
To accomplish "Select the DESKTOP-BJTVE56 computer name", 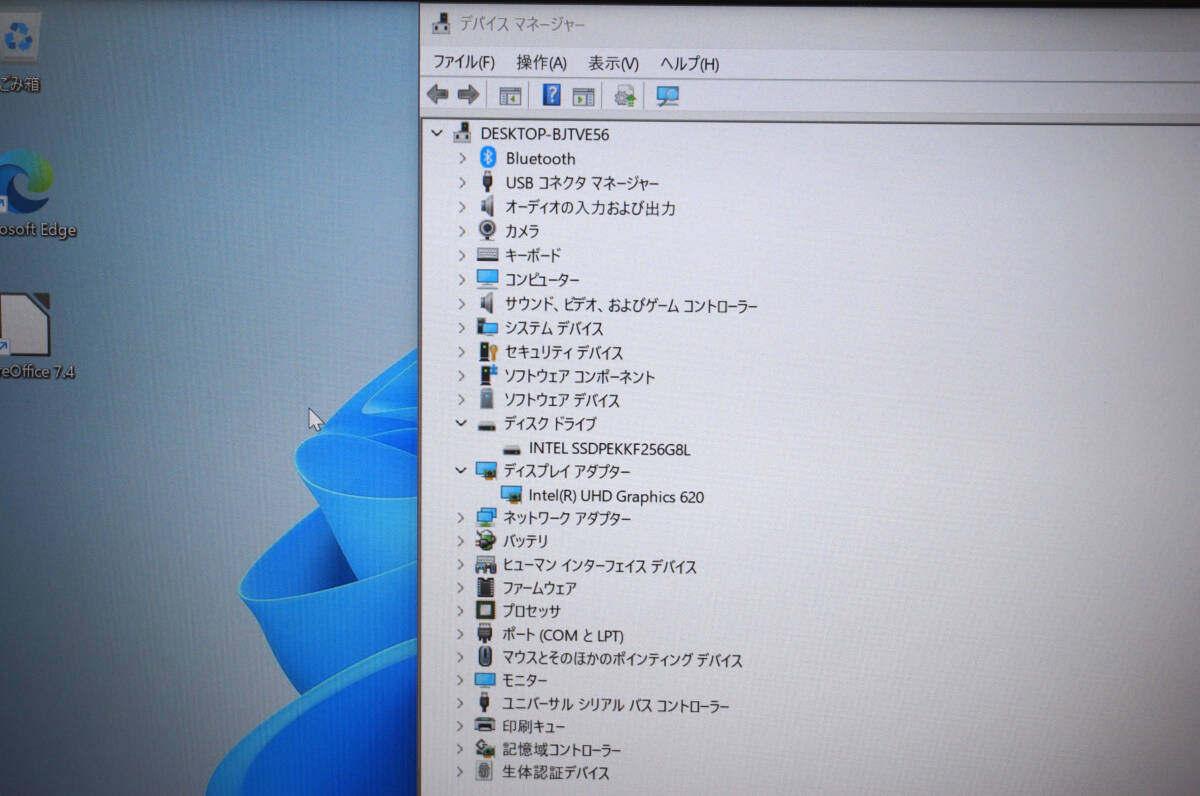I will [x=545, y=133].
